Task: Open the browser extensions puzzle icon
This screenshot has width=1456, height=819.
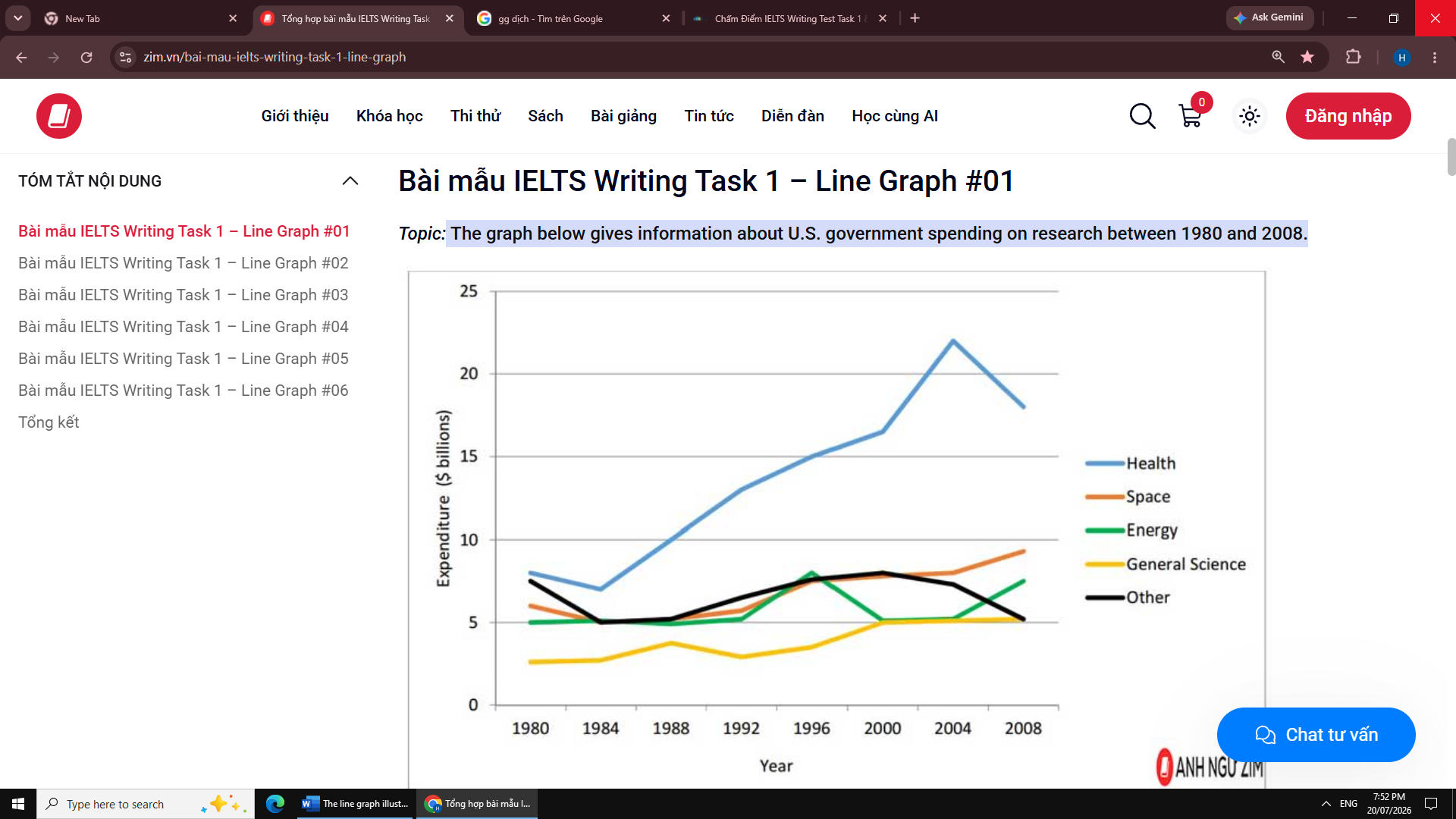Action: point(1353,57)
